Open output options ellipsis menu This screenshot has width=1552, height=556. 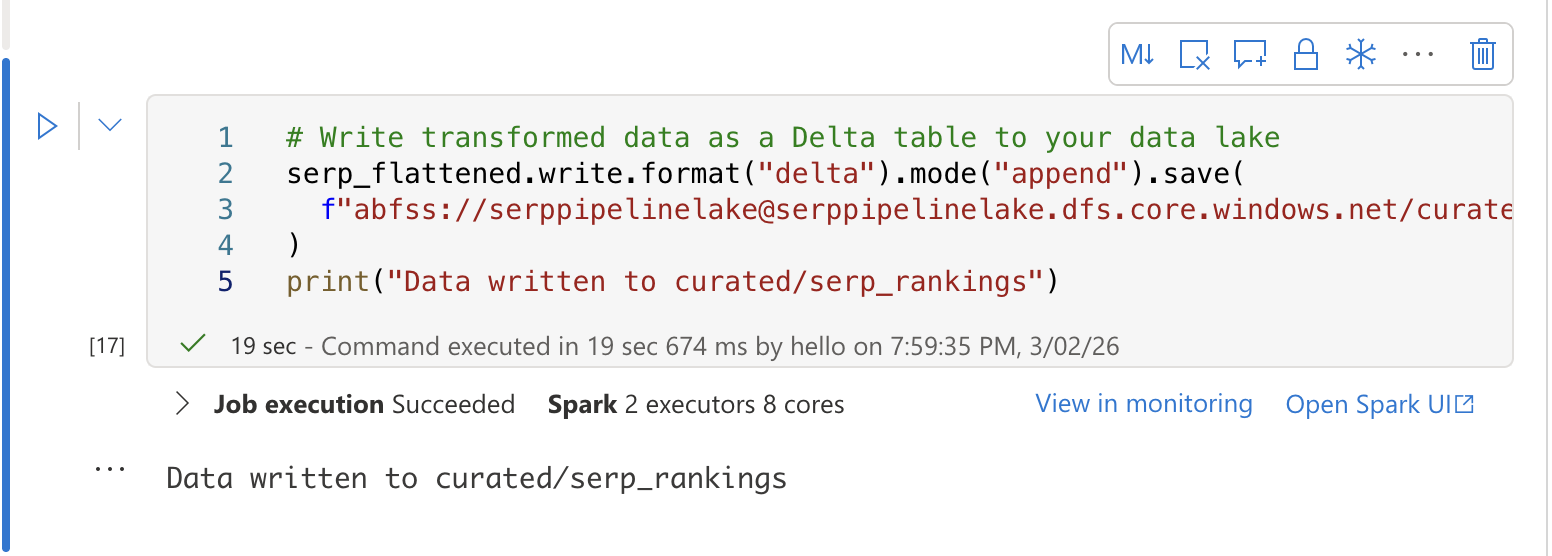click(109, 468)
